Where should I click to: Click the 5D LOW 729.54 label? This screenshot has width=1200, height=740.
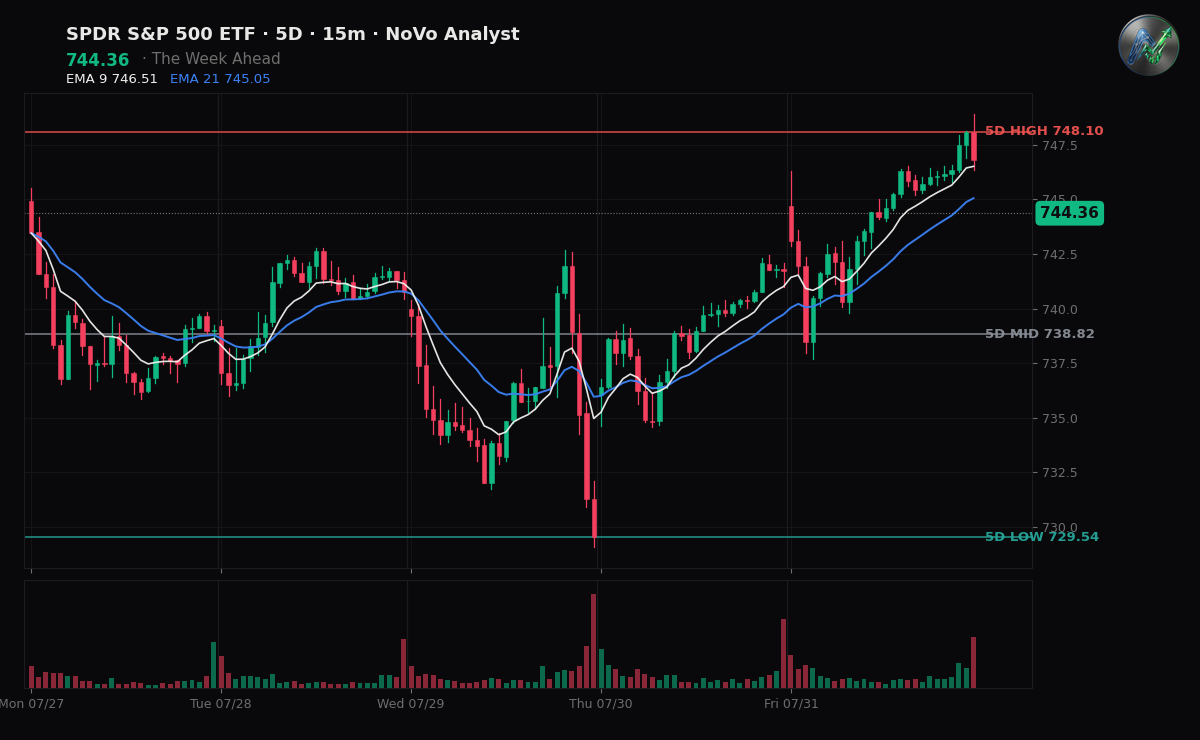pyautogui.click(x=1042, y=537)
